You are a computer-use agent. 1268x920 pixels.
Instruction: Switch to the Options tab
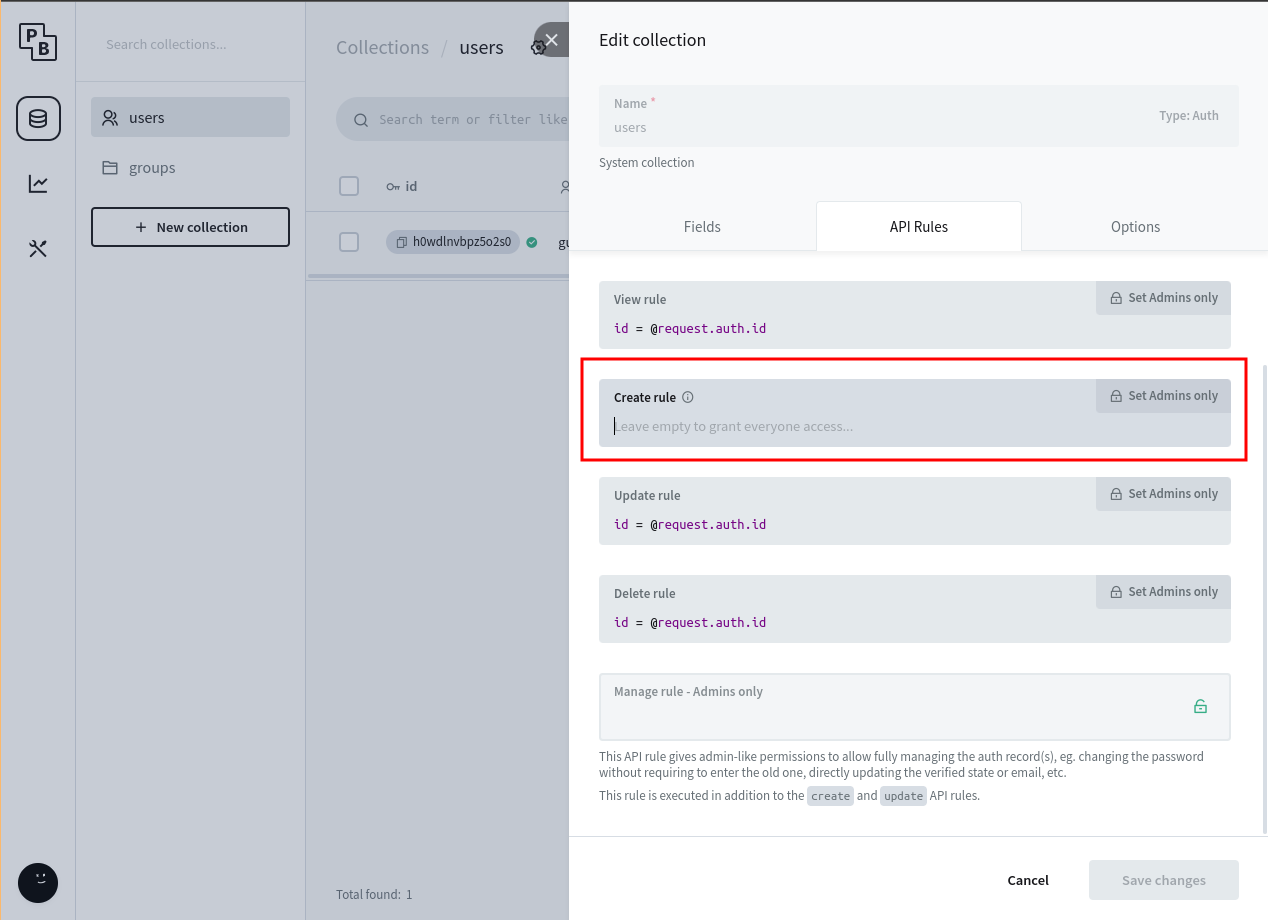point(1135,227)
